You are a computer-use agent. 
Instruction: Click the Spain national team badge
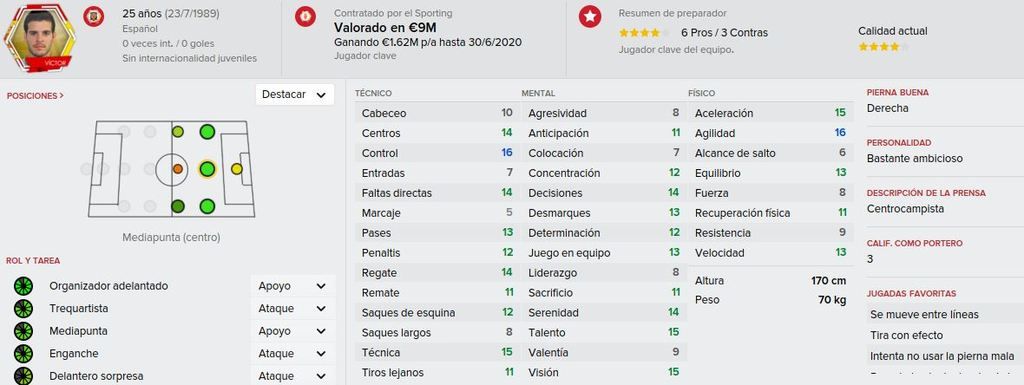(93, 16)
